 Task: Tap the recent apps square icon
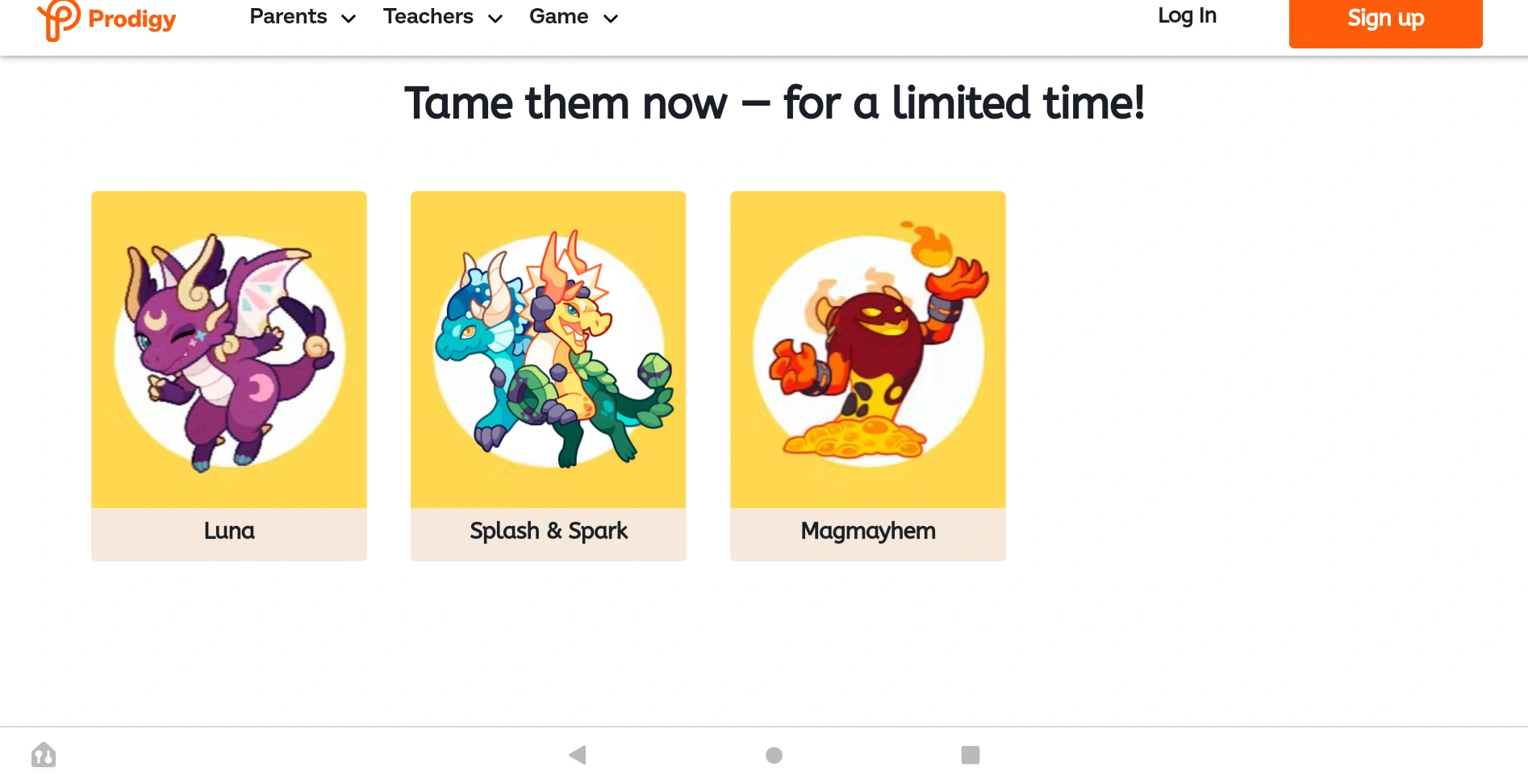(971, 755)
